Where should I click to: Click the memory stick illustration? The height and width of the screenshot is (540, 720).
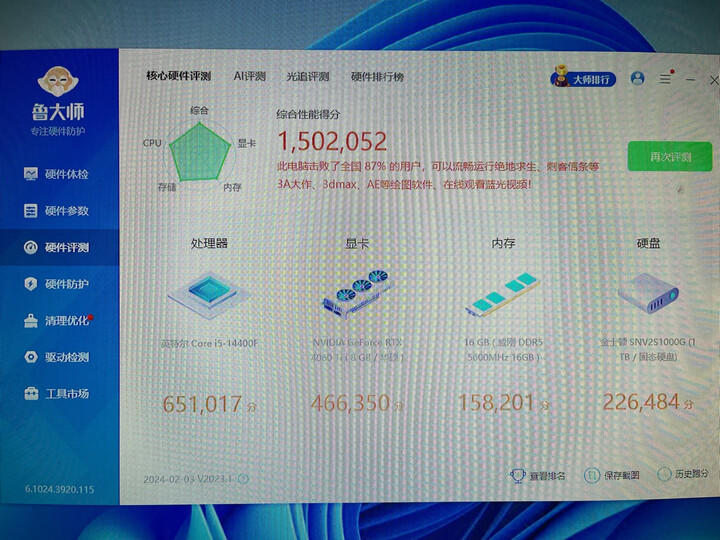[x=504, y=294]
